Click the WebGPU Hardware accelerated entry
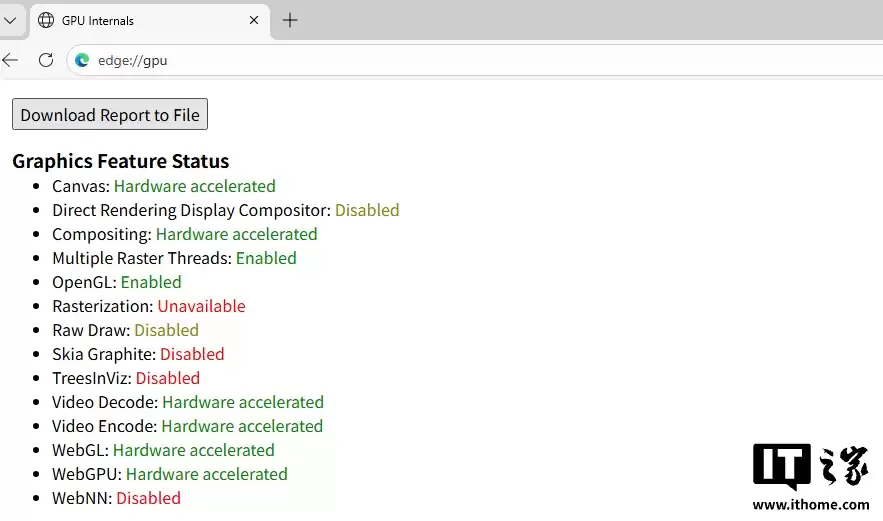 [170, 474]
